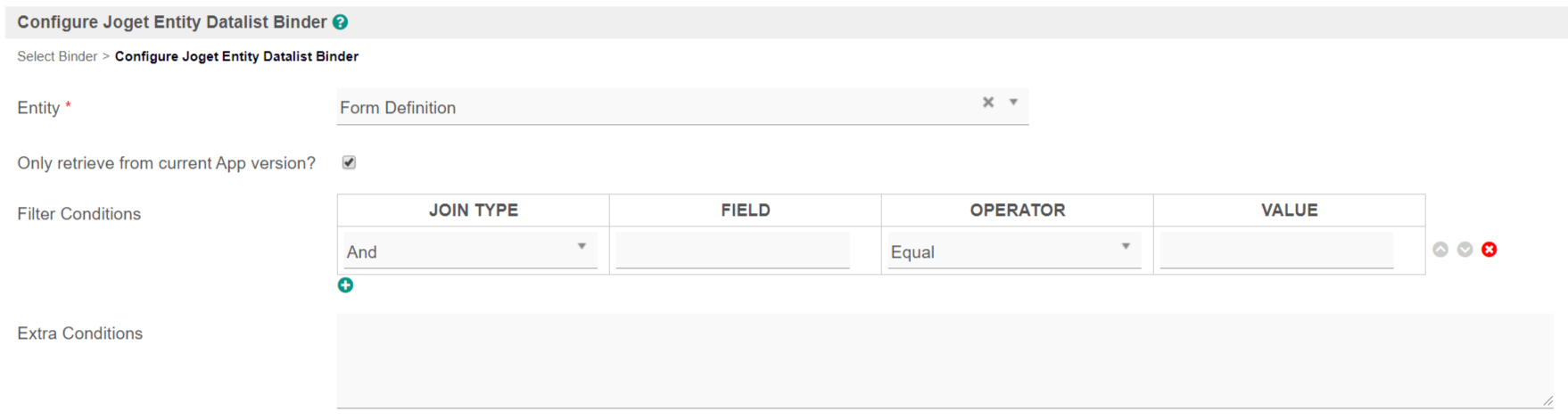Viewport: 1568px width, 420px height.
Task: Move filter condition row up
Action: (x=1440, y=250)
